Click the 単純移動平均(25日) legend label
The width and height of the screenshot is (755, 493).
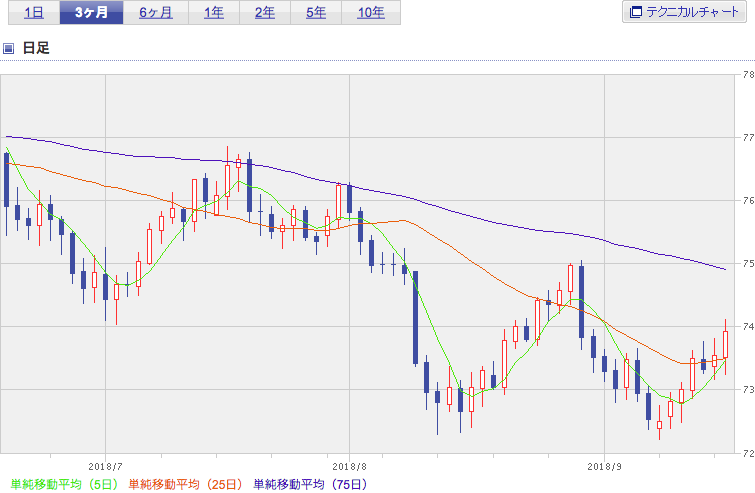point(185,484)
